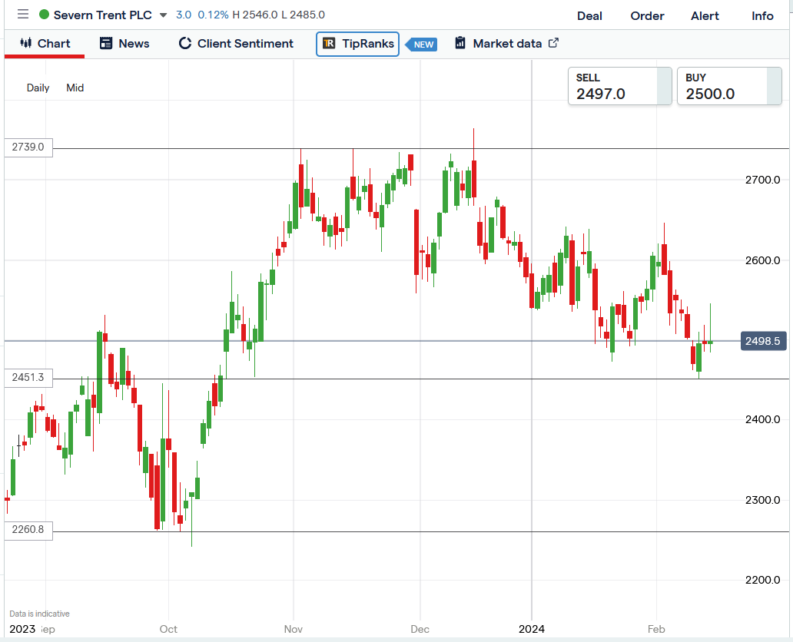
Task: Click the Client Sentiment circular icon
Action: pyautogui.click(x=185, y=44)
